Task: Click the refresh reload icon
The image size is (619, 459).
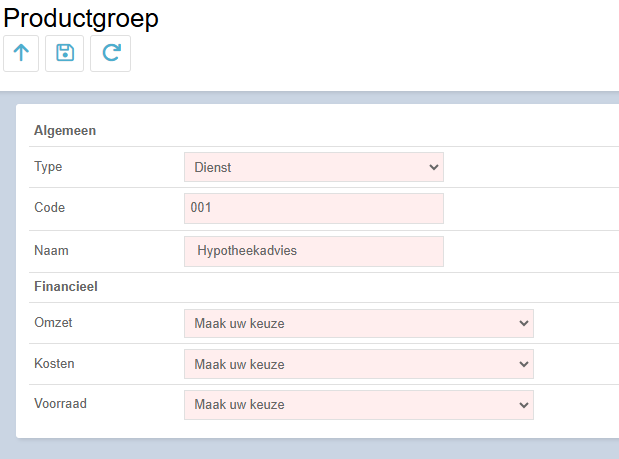Action: click(x=111, y=53)
